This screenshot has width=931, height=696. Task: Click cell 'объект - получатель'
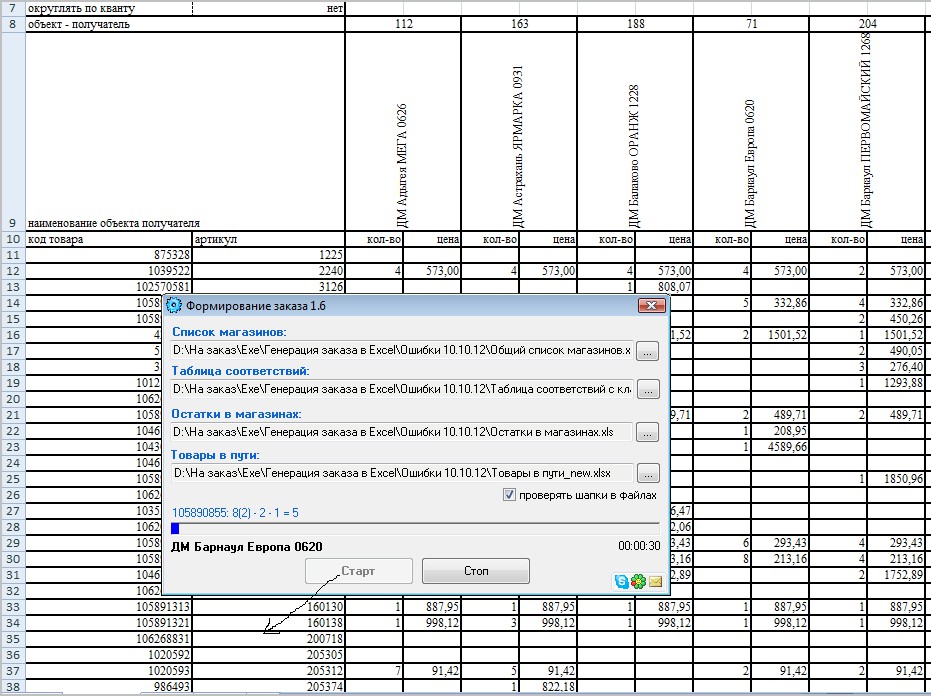185,24
